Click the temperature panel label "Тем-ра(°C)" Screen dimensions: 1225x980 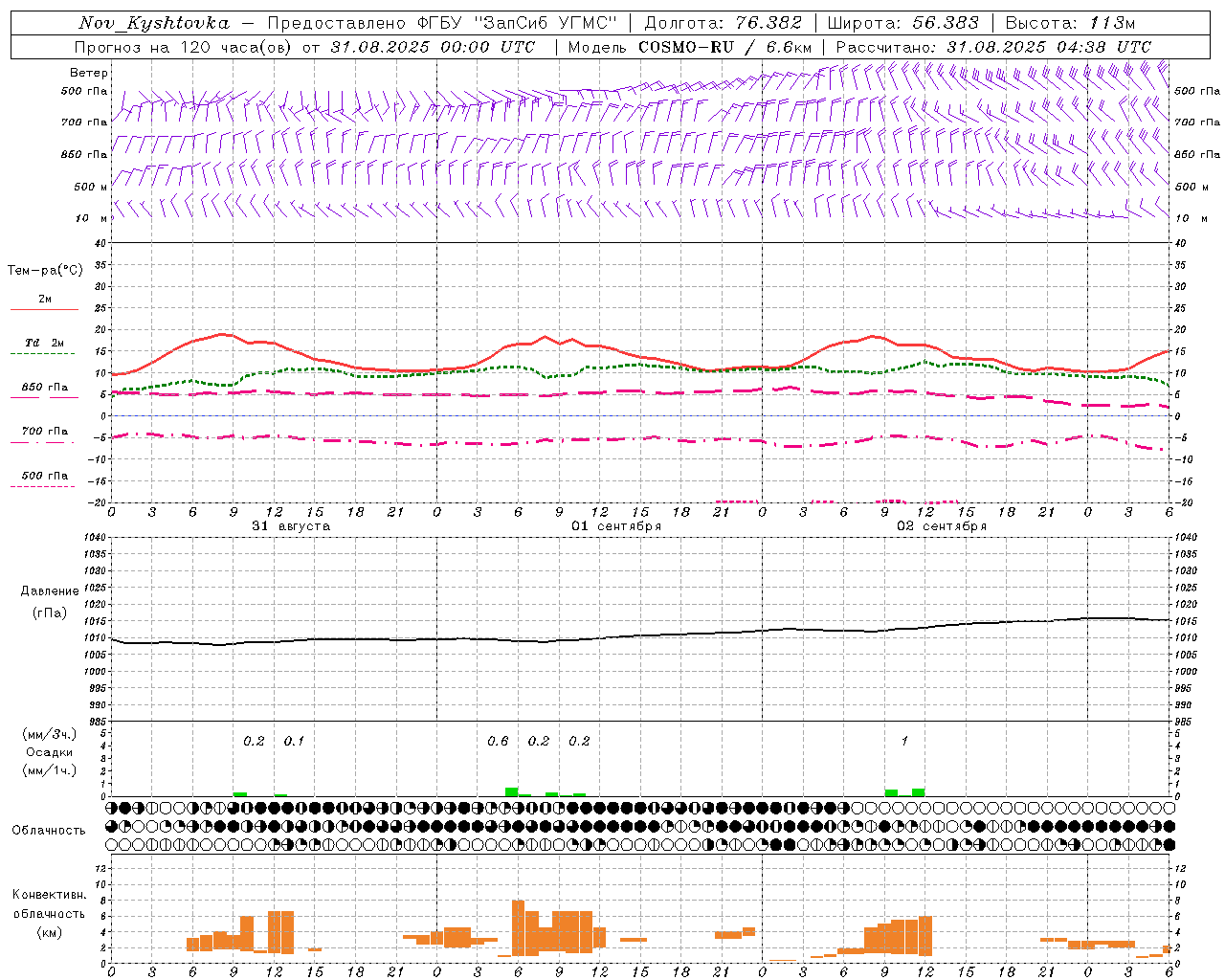45,271
